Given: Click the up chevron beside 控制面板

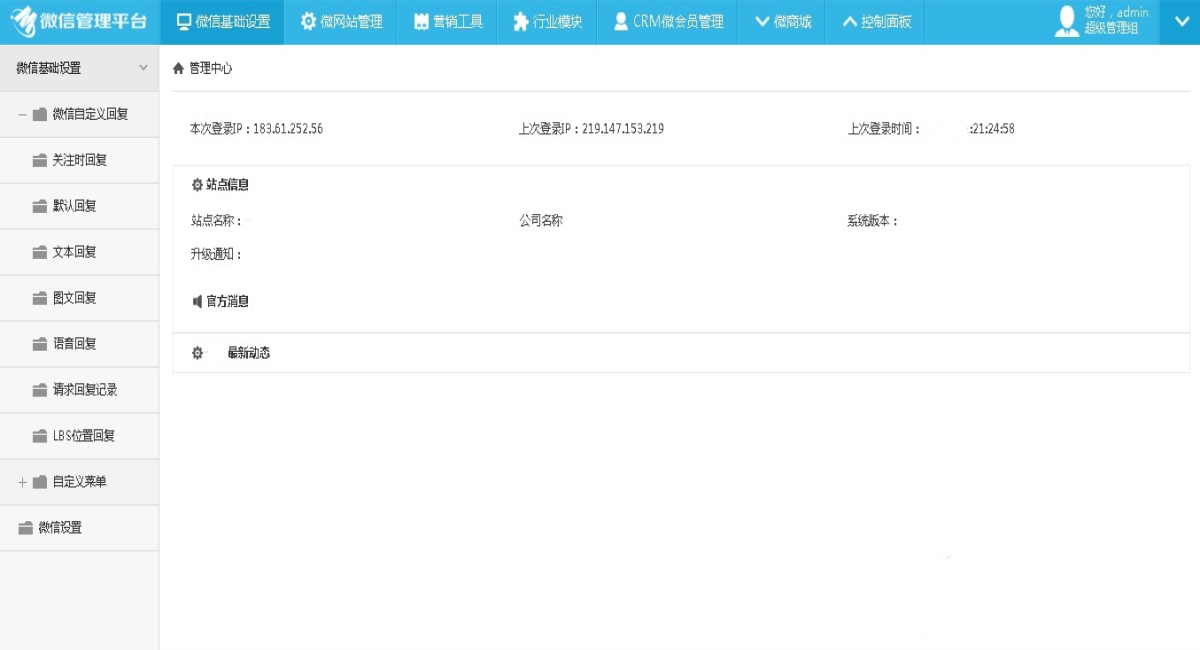Looking at the screenshot, I should pyautogui.click(x=850, y=21).
